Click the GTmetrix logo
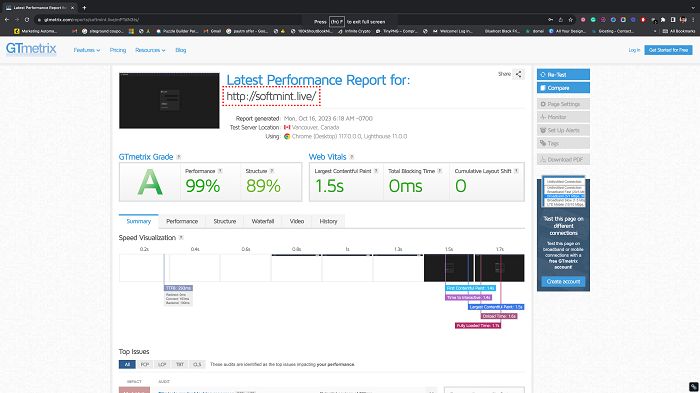 coord(31,49)
